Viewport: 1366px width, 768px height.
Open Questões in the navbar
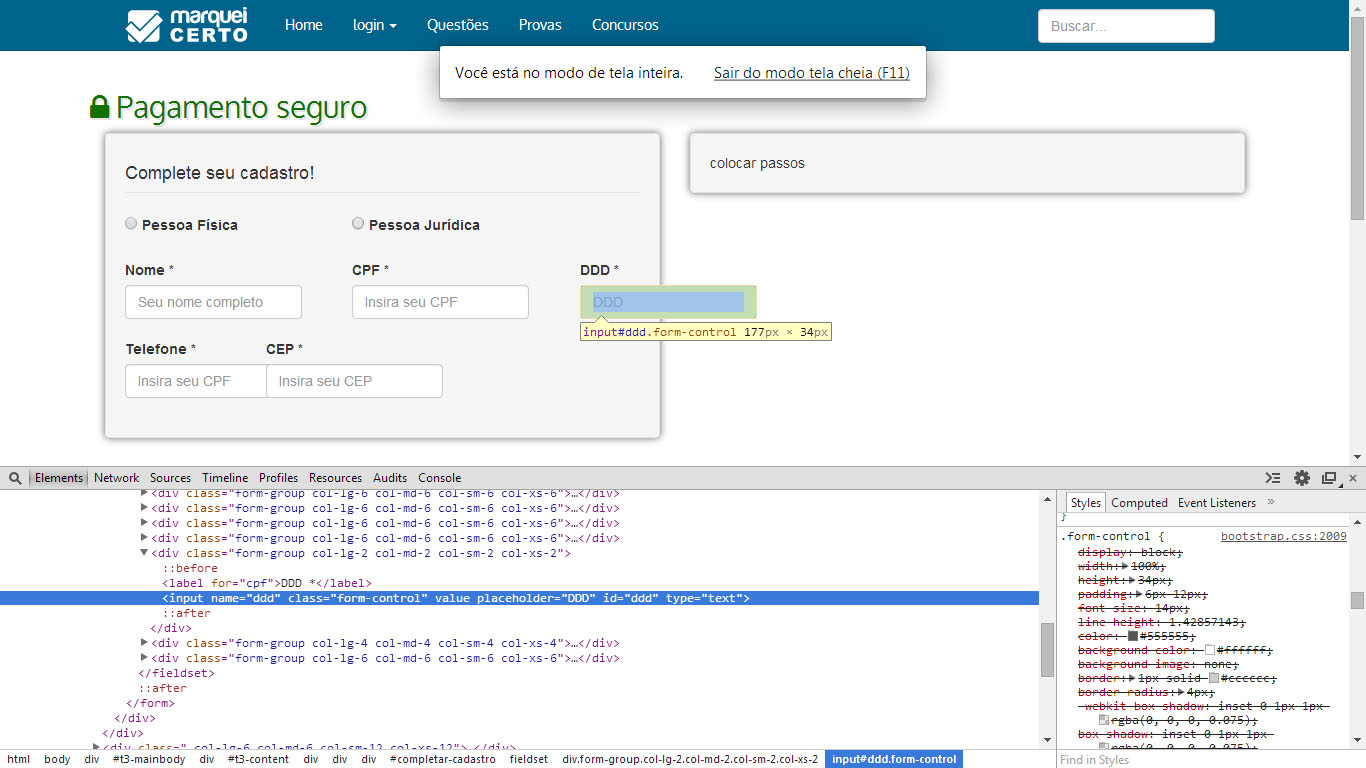tap(458, 25)
